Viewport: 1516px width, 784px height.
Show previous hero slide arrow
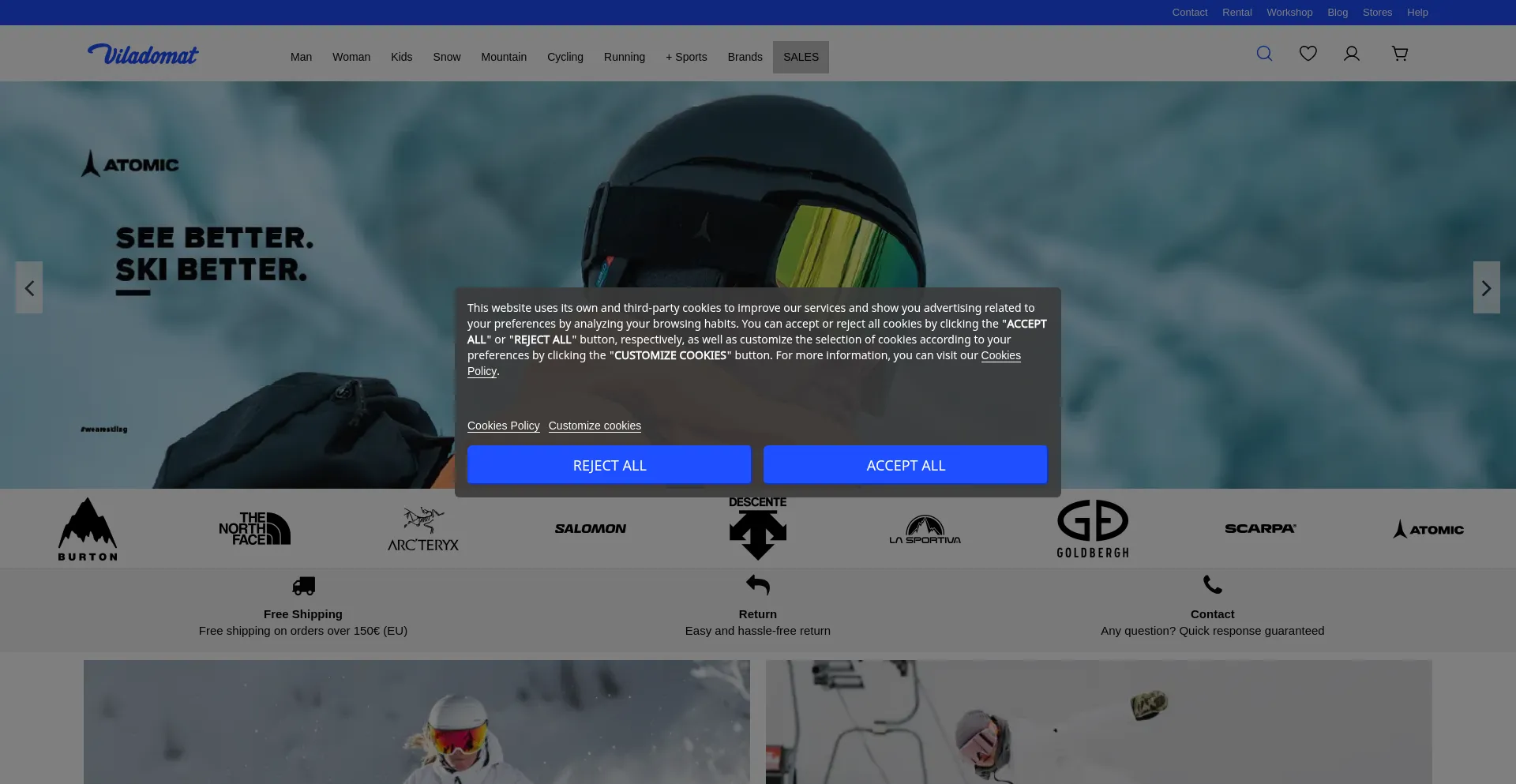click(28, 287)
